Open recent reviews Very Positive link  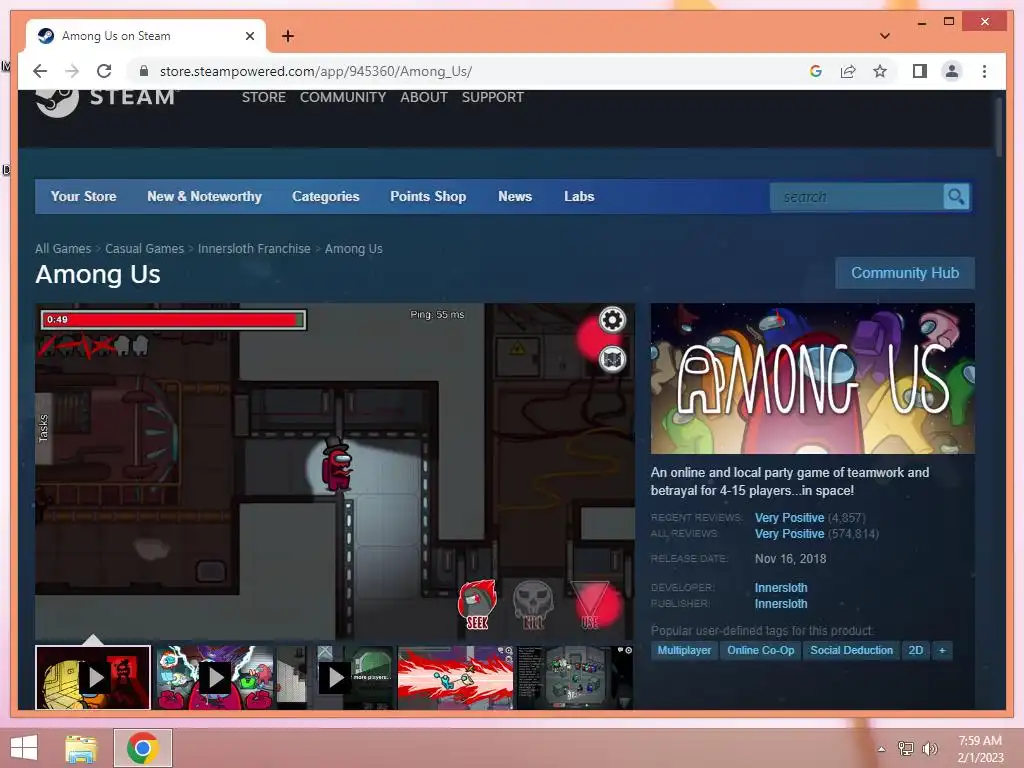pos(790,518)
